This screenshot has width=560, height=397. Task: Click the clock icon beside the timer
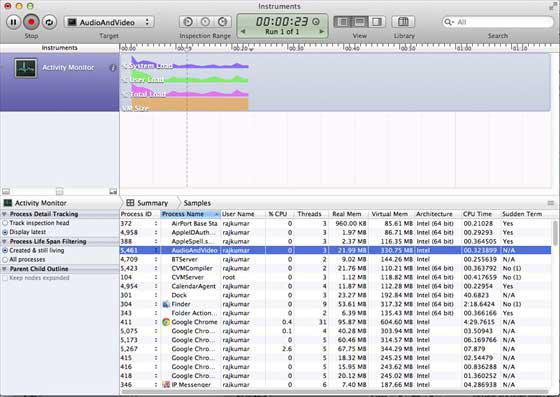point(316,21)
